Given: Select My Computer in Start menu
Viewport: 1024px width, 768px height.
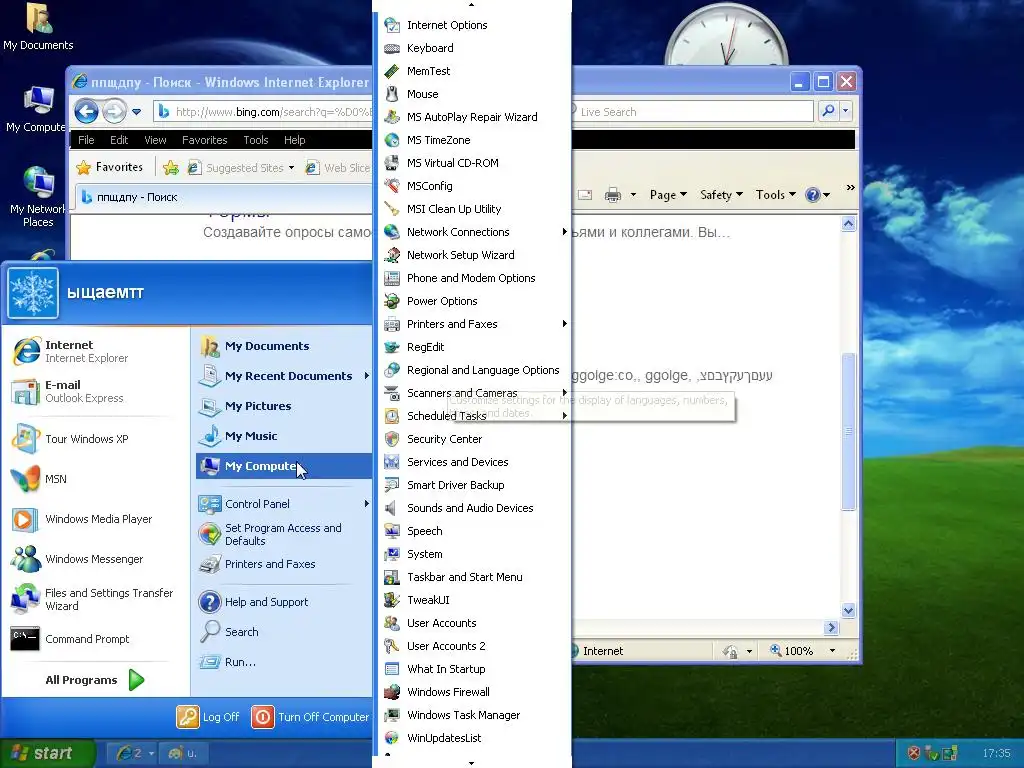Looking at the screenshot, I should pos(283,466).
